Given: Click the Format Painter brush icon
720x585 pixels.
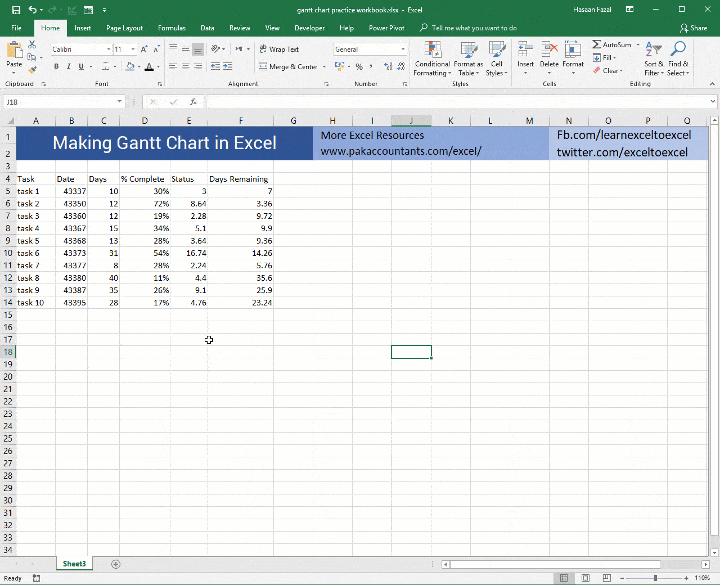Looking at the screenshot, I should [32, 70].
